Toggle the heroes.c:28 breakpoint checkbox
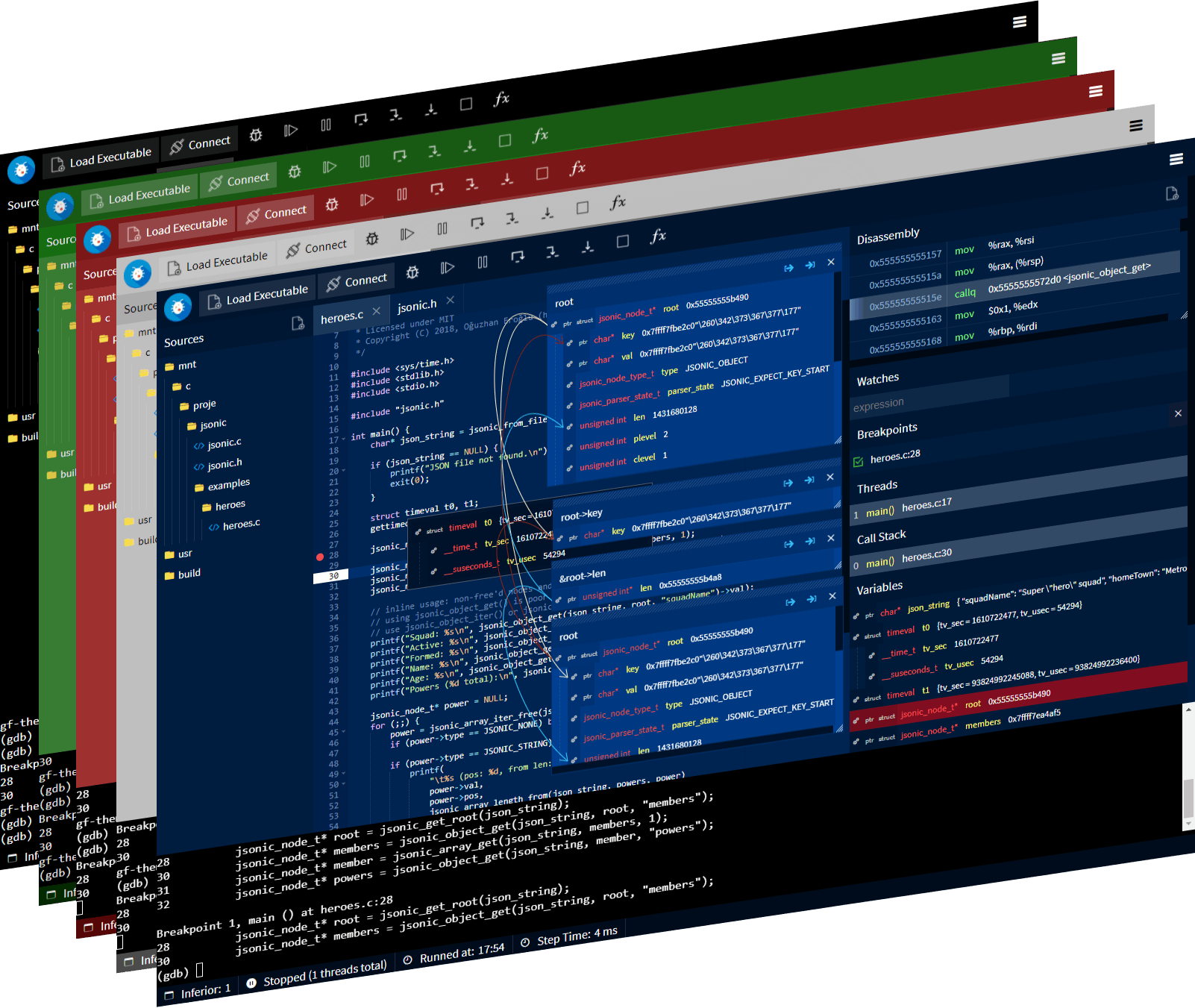The height and width of the screenshot is (1008, 1195). pyautogui.click(x=859, y=462)
